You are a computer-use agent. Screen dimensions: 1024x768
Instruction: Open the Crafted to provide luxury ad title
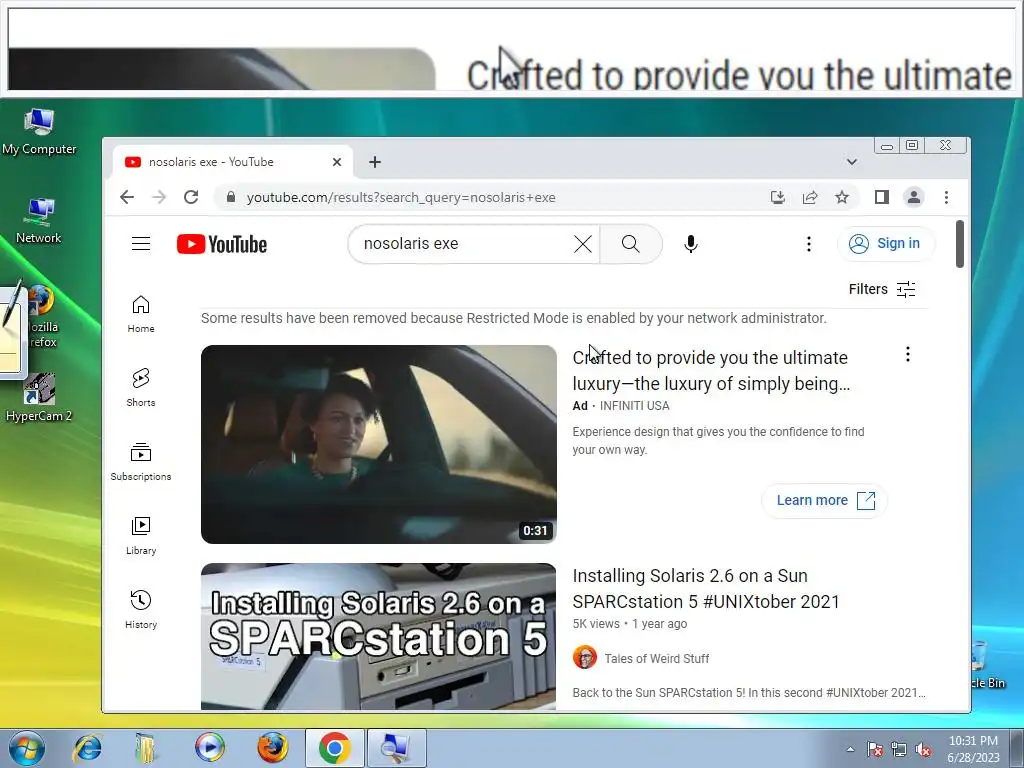point(711,370)
